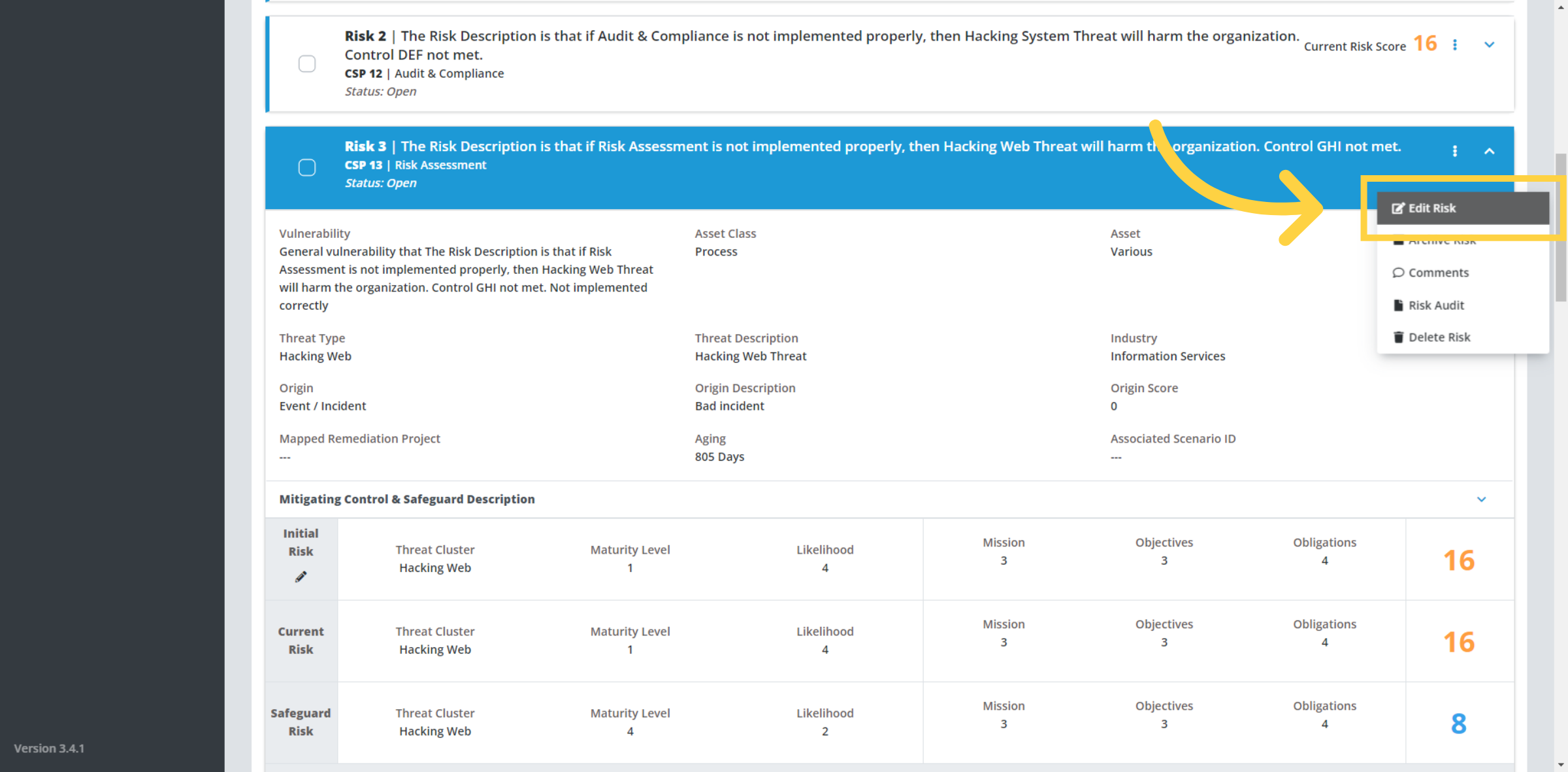Click Safeguard Risk score 8
This screenshot has width=1568, height=772.
pyautogui.click(x=1458, y=724)
